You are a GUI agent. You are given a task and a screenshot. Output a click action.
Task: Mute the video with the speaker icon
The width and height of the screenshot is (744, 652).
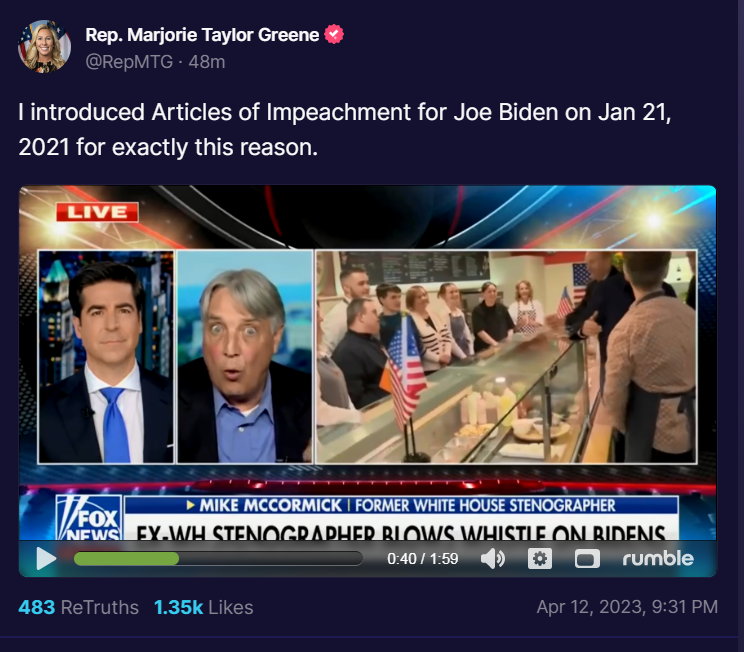point(493,559)
